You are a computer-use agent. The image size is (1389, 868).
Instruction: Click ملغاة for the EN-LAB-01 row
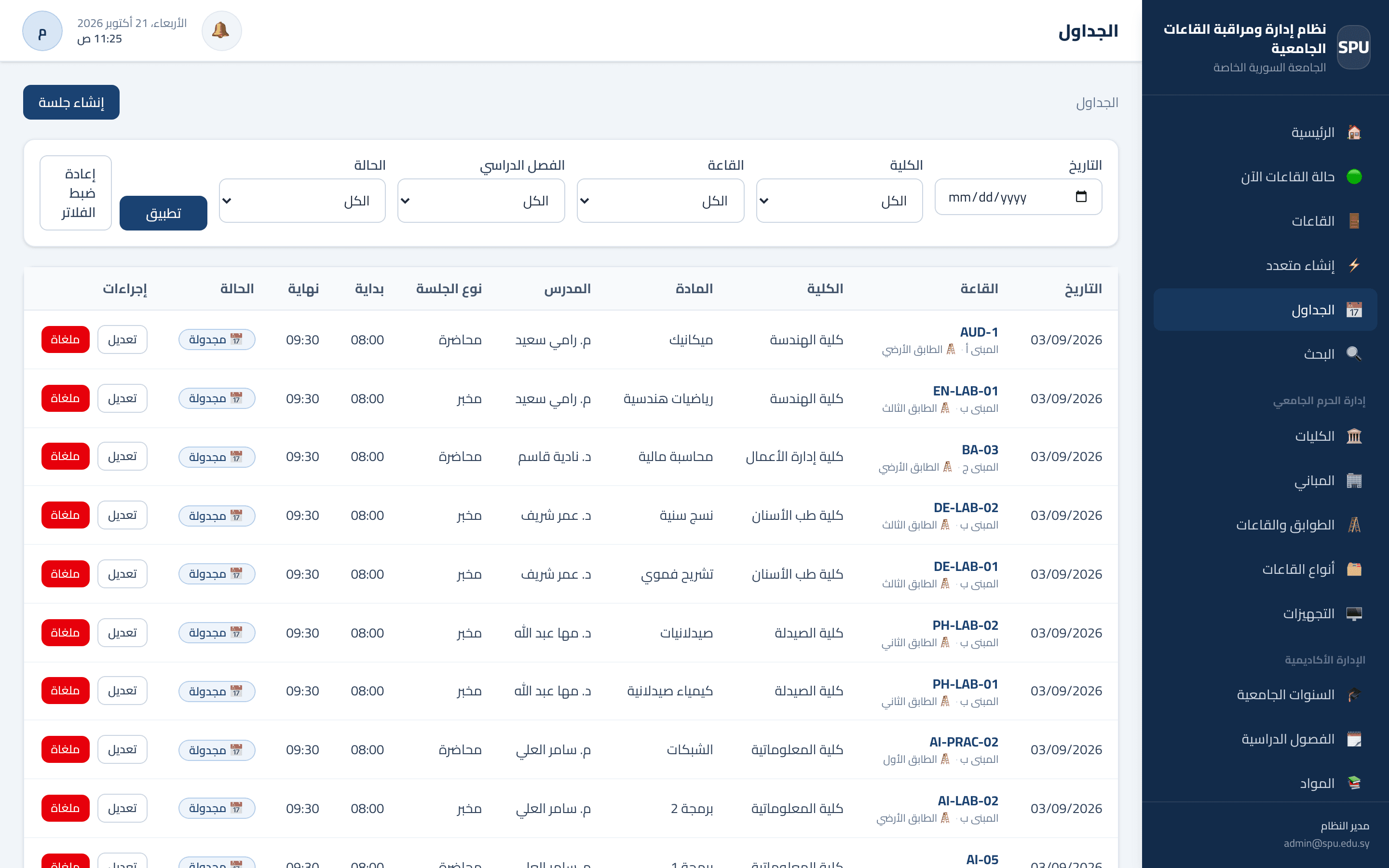(x=66, y=398)
